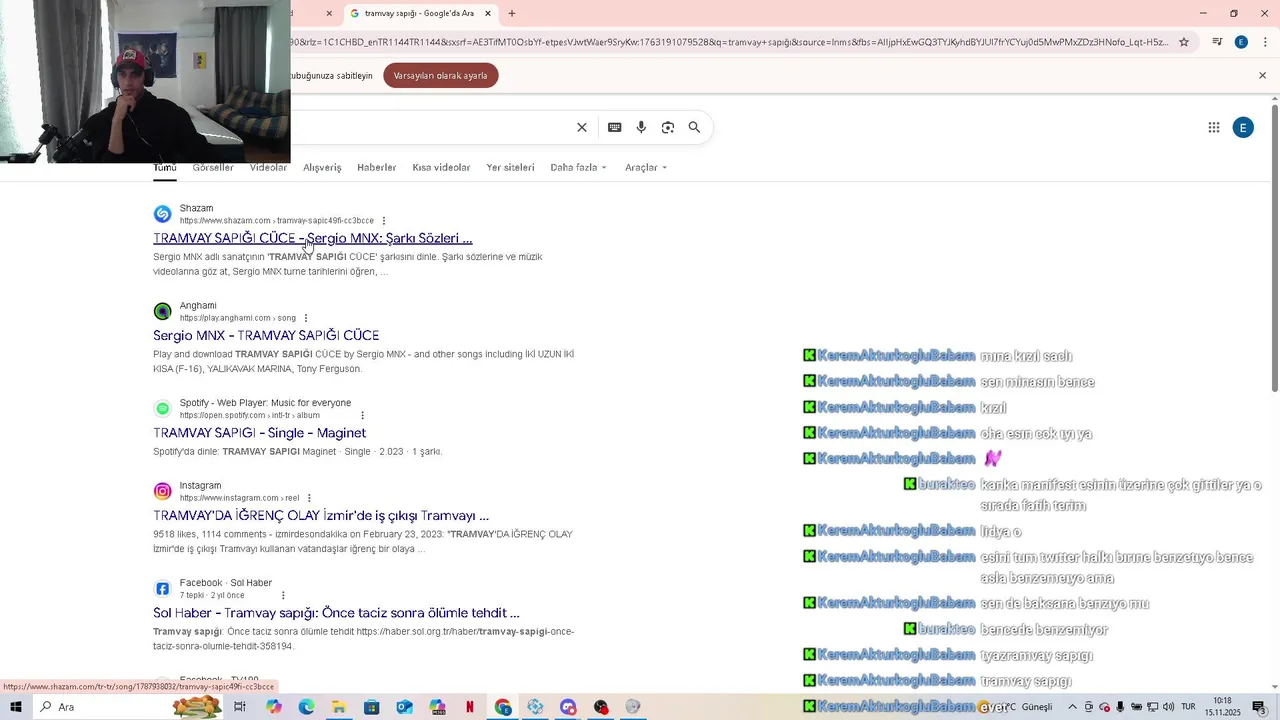Switch to the Kısa videolar tab
Viewport: 1280px width, 720px height.
441,167
